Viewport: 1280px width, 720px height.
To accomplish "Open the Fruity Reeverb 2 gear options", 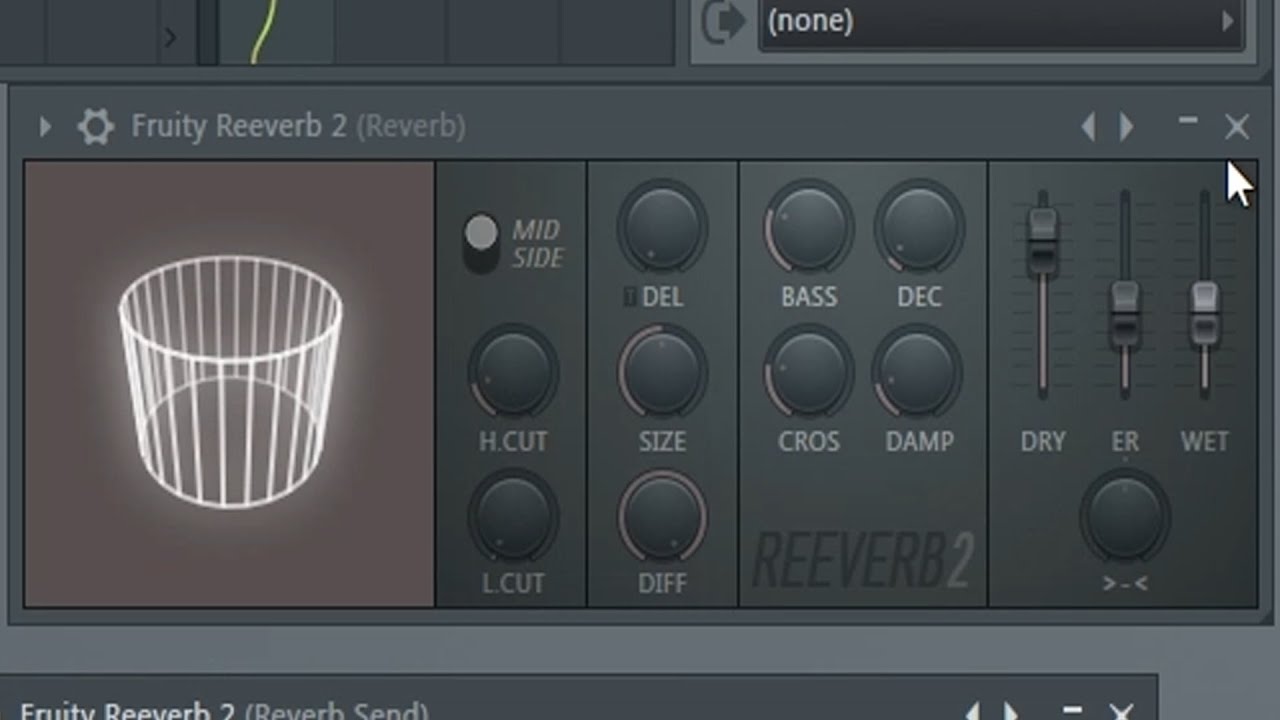I will pos(95,127).
